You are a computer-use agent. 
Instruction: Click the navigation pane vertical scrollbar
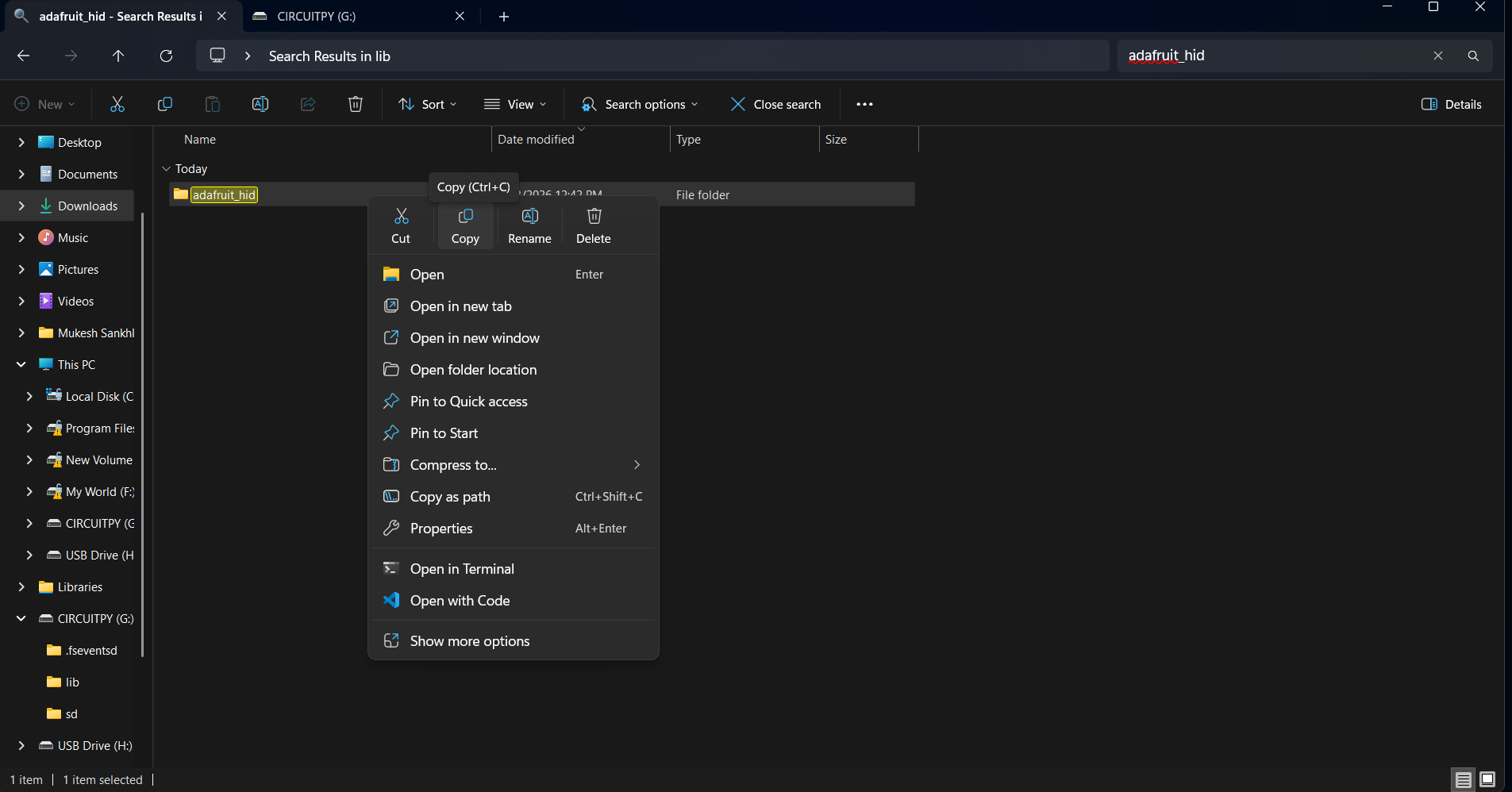click(x=143, y=435)
